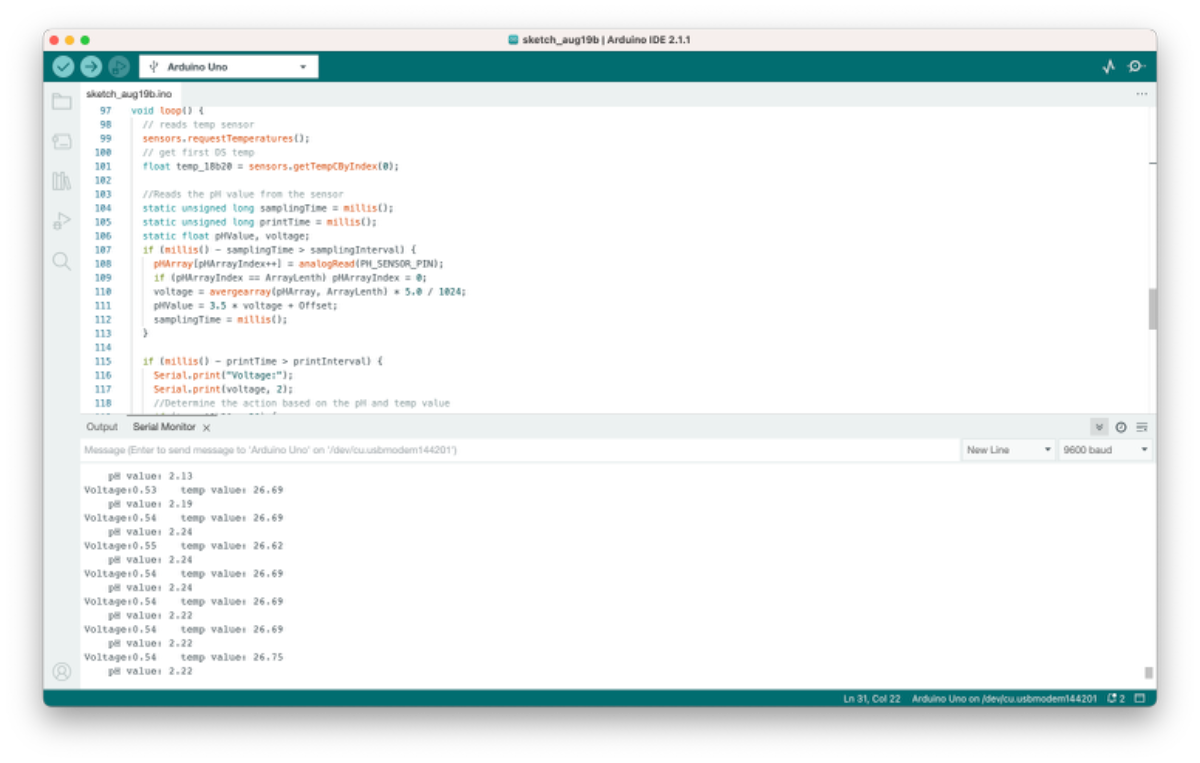Open the Debug panel in sidebar
Image resolution: width=1200 pixels, height=763 pixels.
[62, 221]
